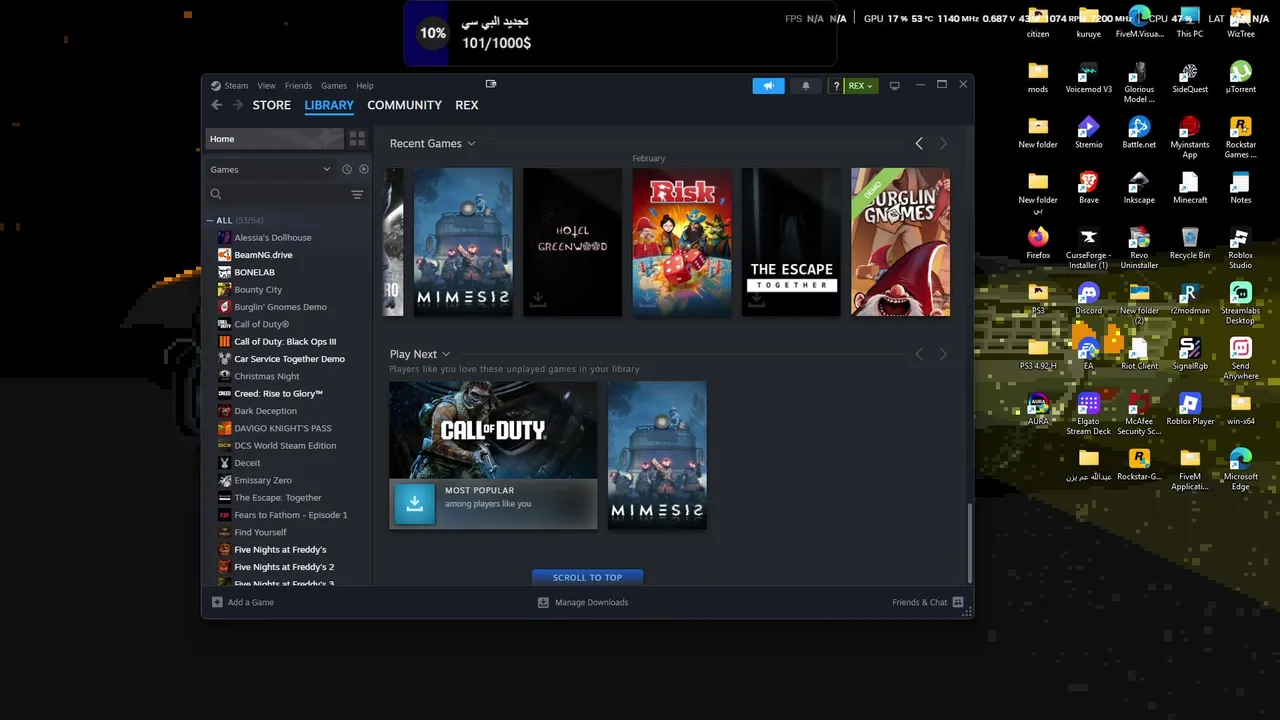Click the SCROLL TO TOP button
This screenshot has height=720, width=1280.
click(588, 577)
